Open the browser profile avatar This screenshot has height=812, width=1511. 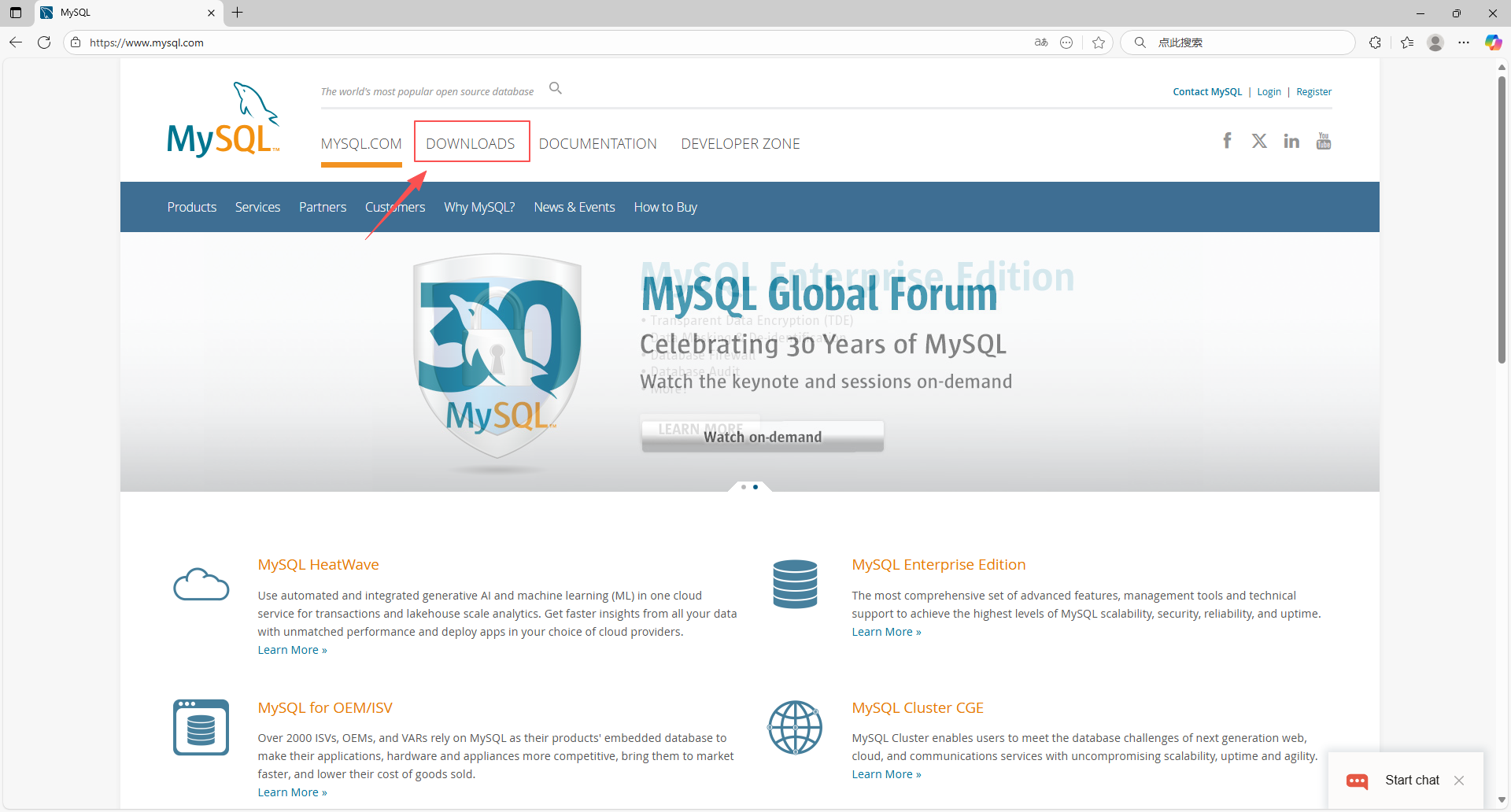(x=1435, y=42)
